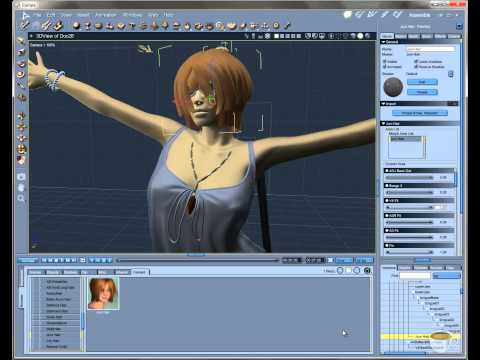Open the panel menu icon at top-right corner

click(459, 26)
